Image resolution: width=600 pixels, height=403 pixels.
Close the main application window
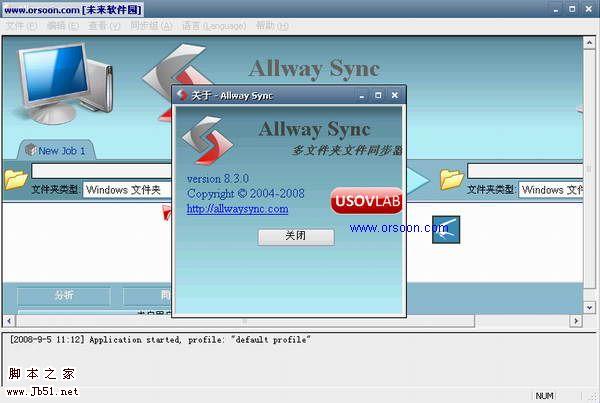(589, 9)
